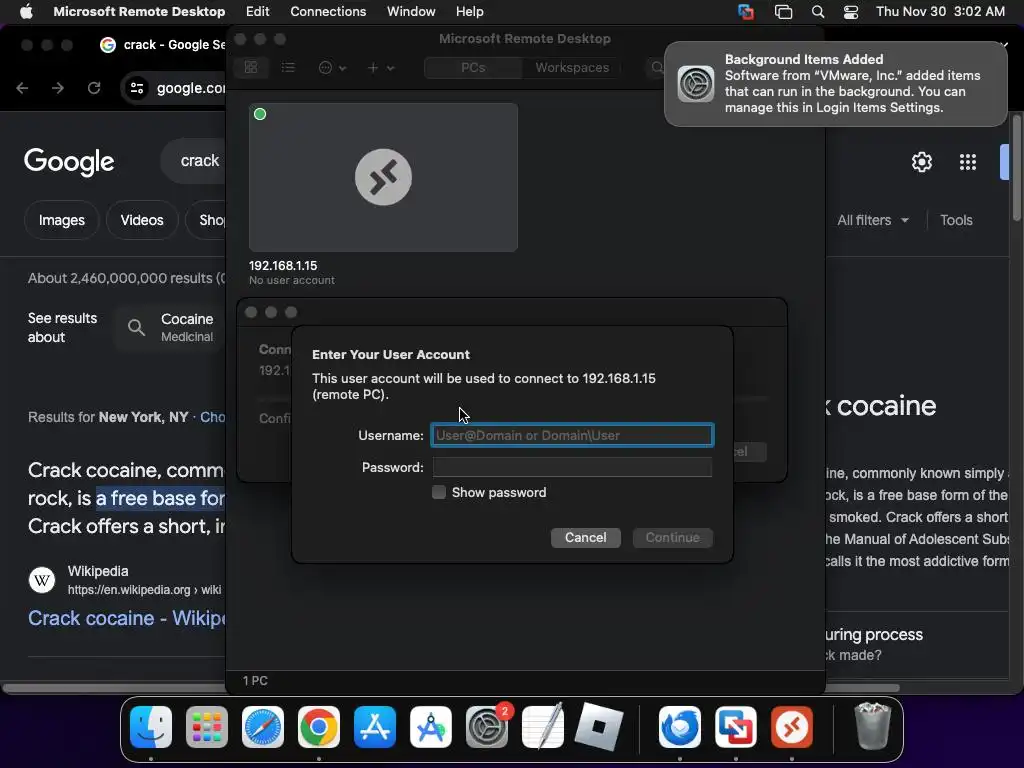Select the Workspaces tab
1024x768 pixels.
572,67
